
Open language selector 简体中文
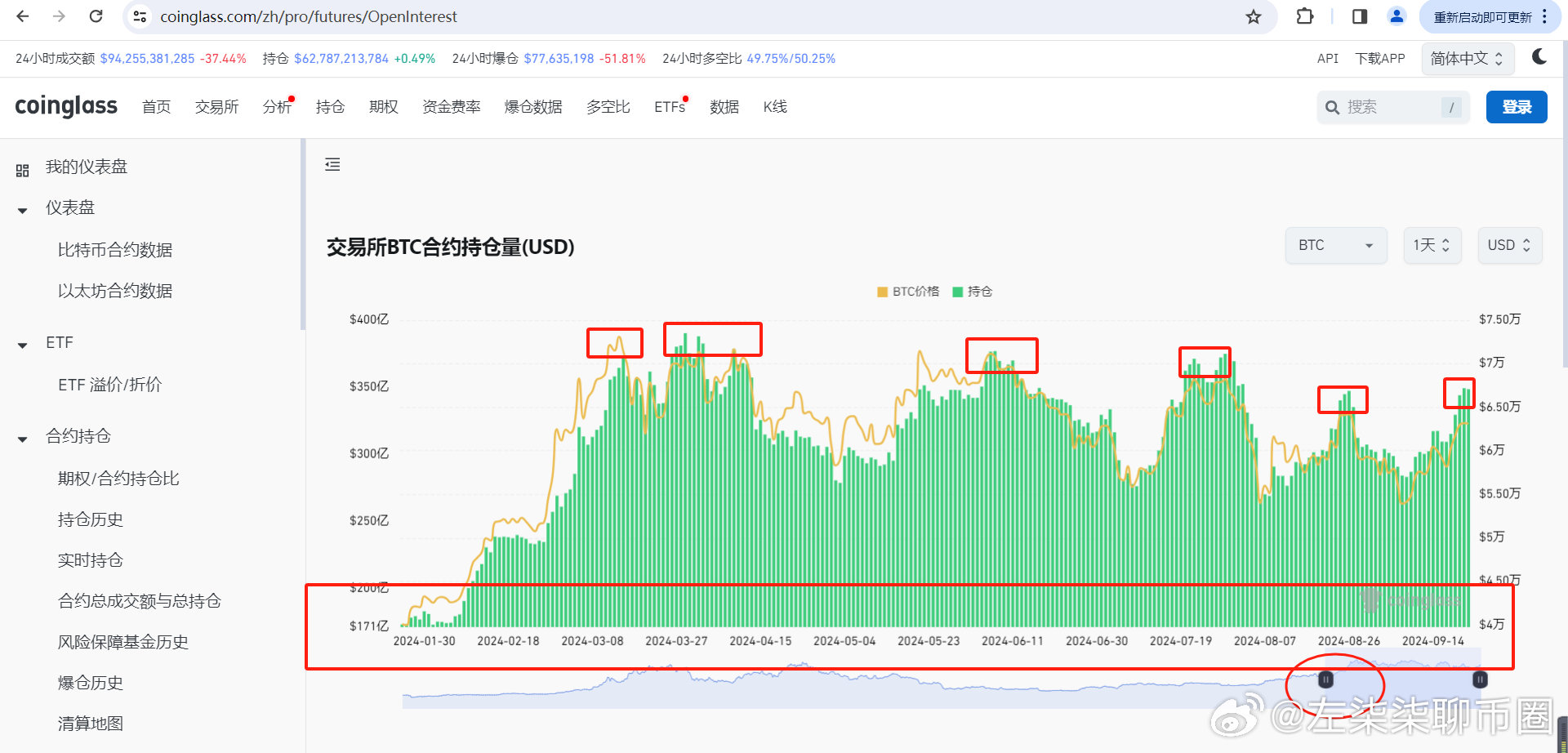(1468, 59)
